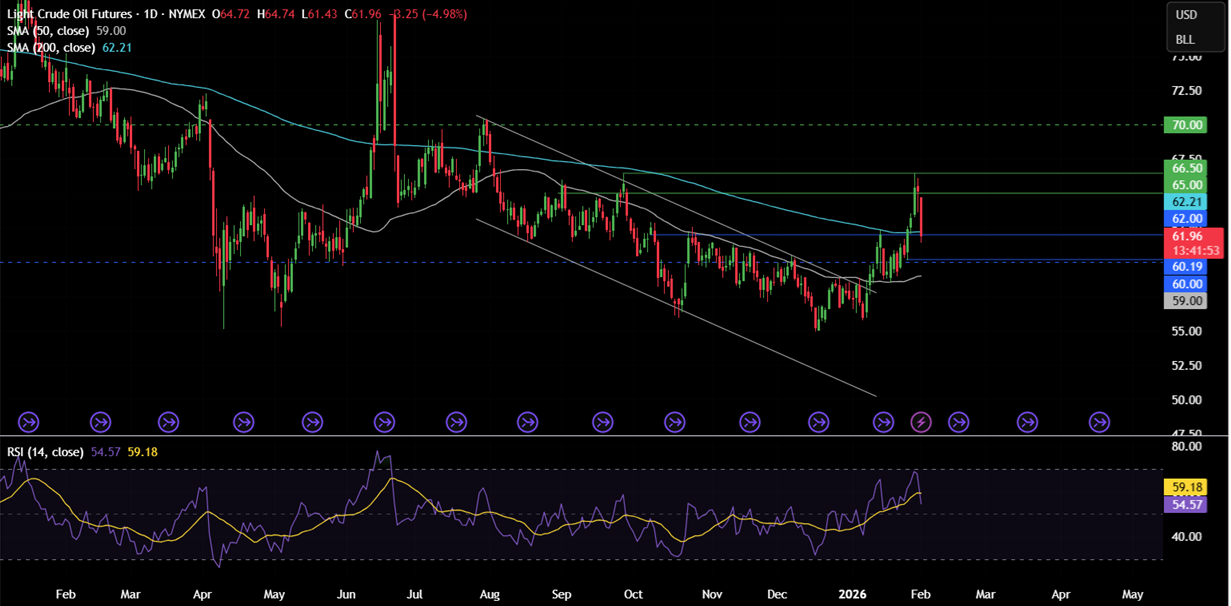The image size is (1231, 606).
Task: Click the red 61.96 current price label
Action: point(1186,236)
